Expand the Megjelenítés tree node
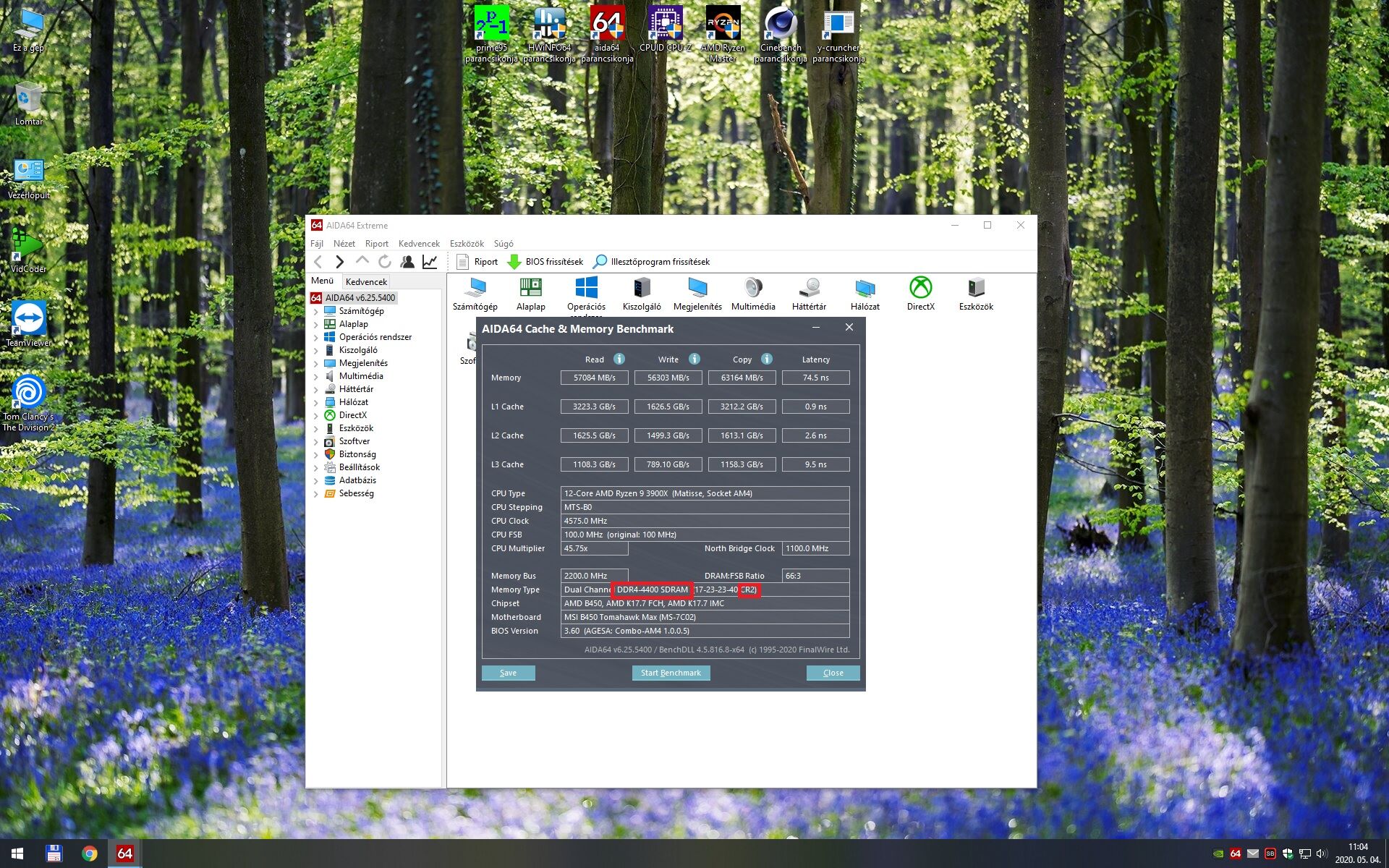The width and height of the screenshot is (1389, 868). pyautogui.click(x=316, y=364)
